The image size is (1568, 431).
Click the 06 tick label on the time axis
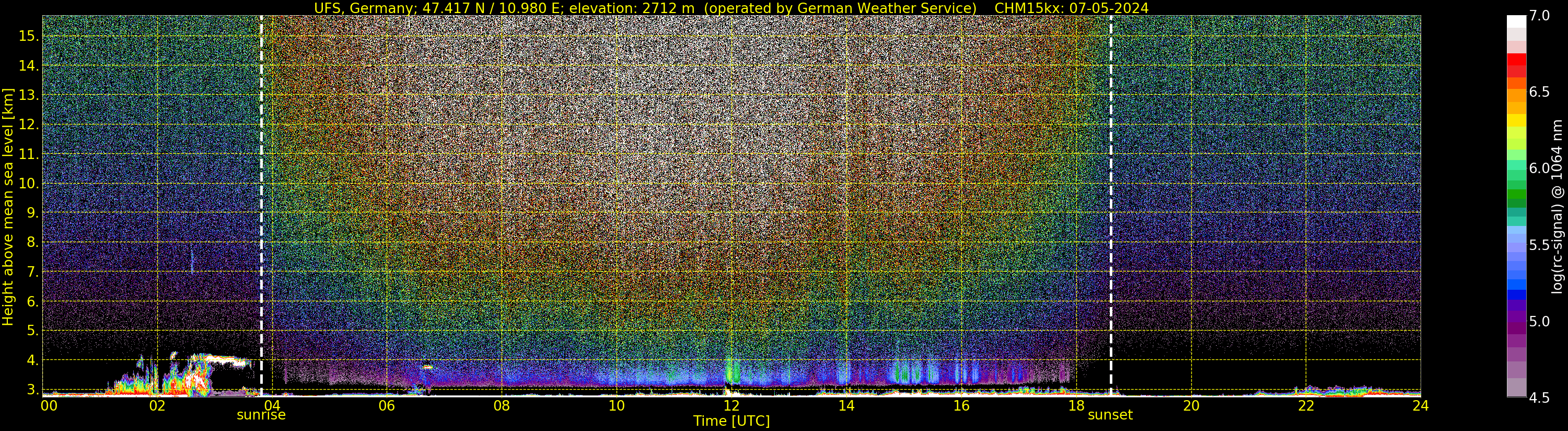coord(387,405)
